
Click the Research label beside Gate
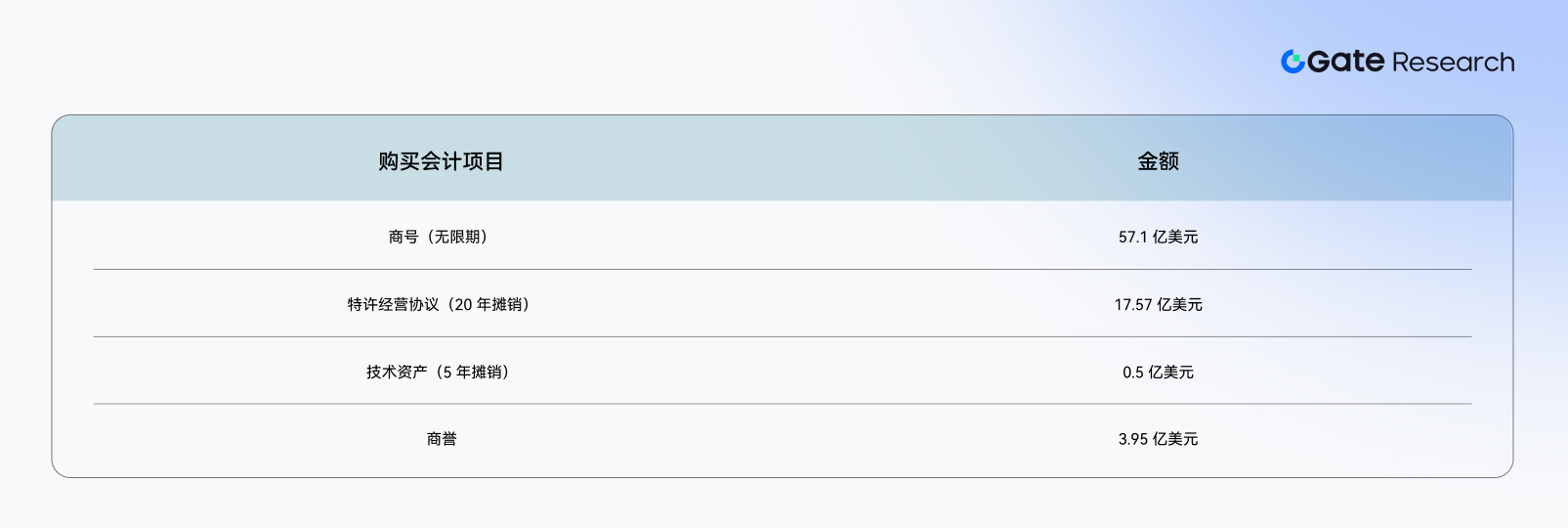tap(1454, 63)
